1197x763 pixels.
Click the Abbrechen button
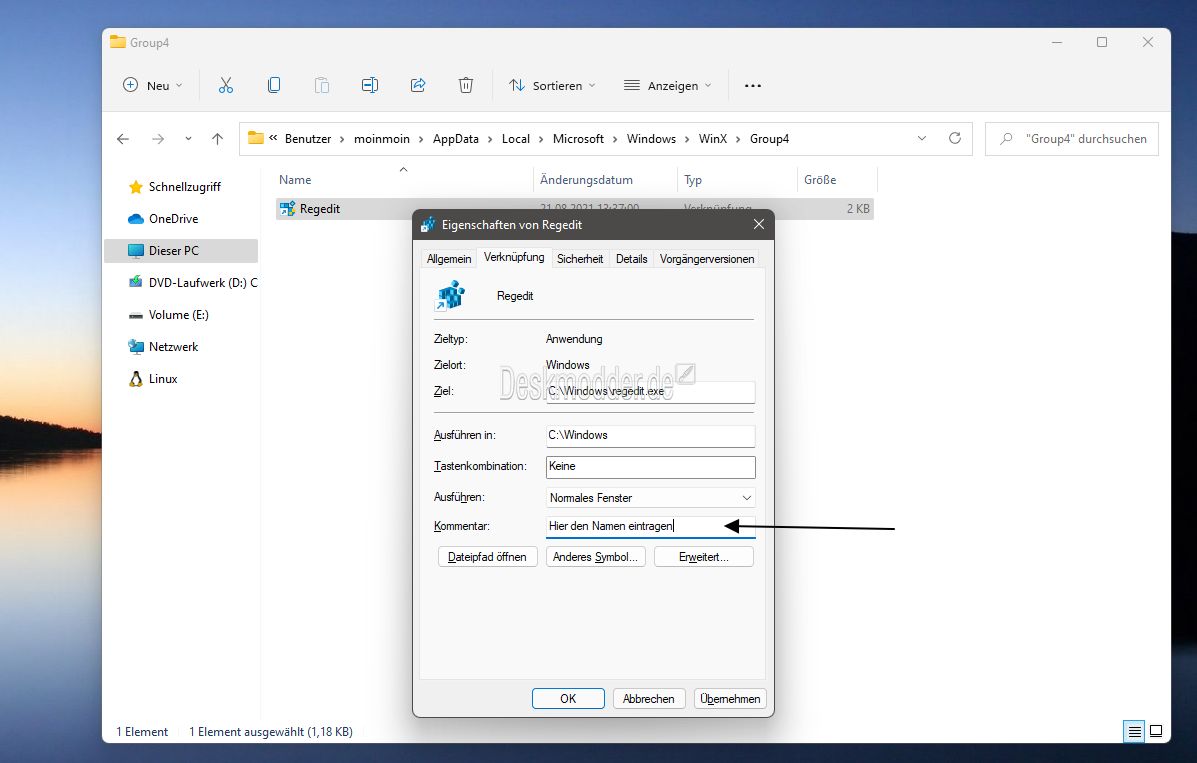tap(648, 699)
